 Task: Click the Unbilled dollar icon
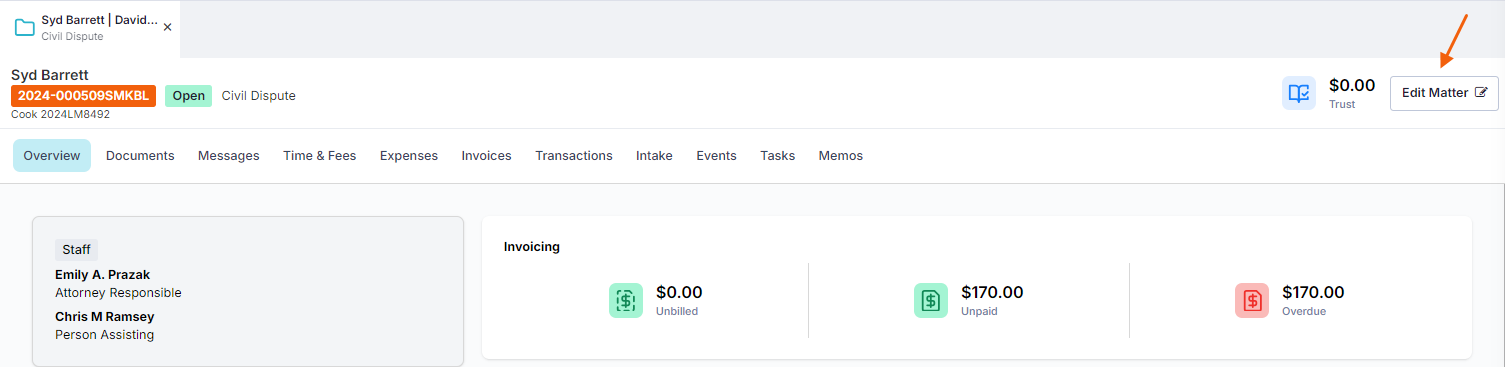coord(626,300)
